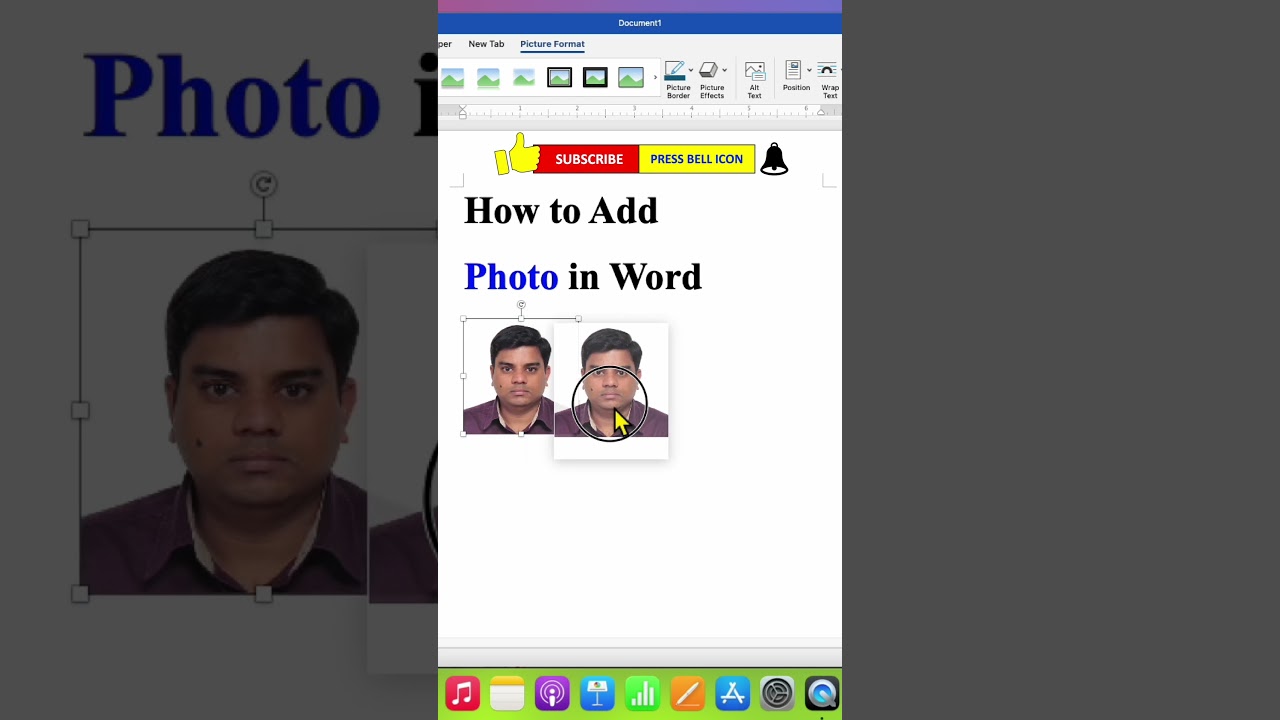Open Podcasts from the Dock

[552, 693]
